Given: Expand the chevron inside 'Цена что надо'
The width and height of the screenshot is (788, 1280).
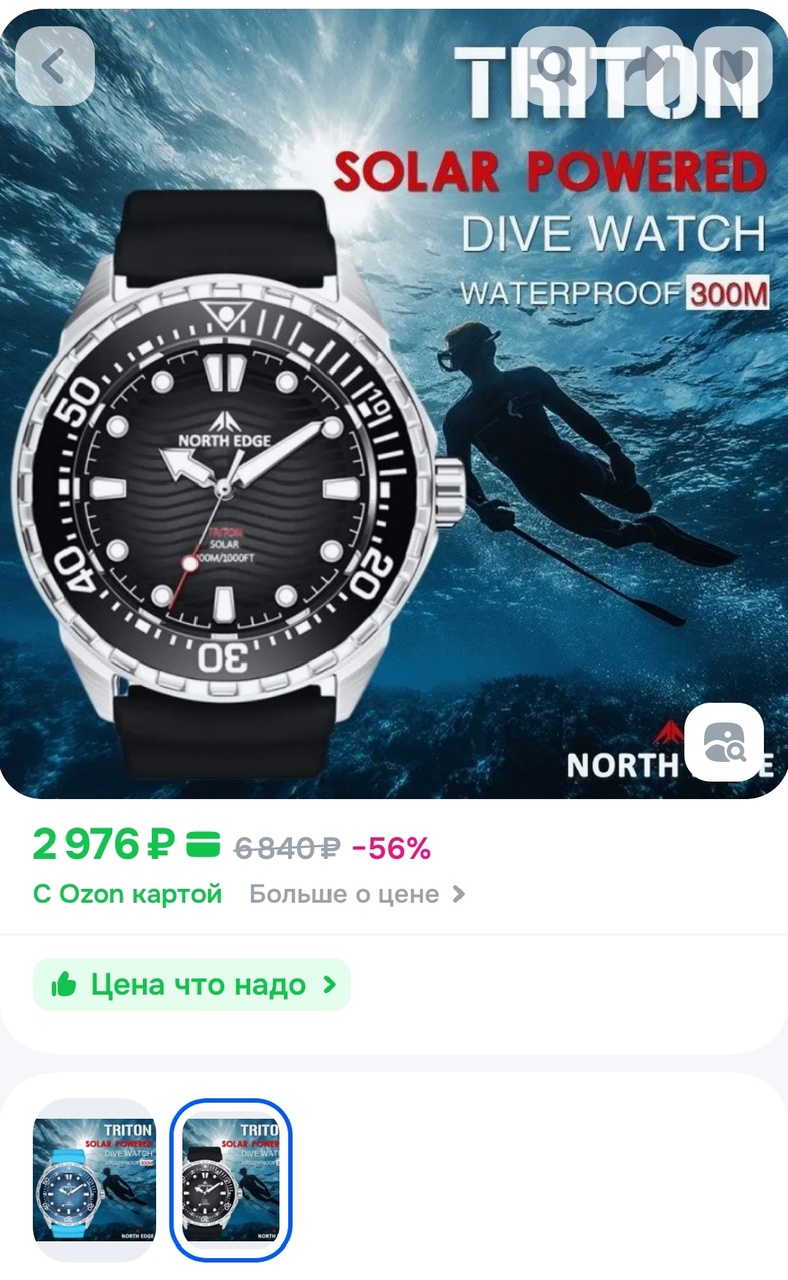Looking at the screenshot, I should coord(329,985).
